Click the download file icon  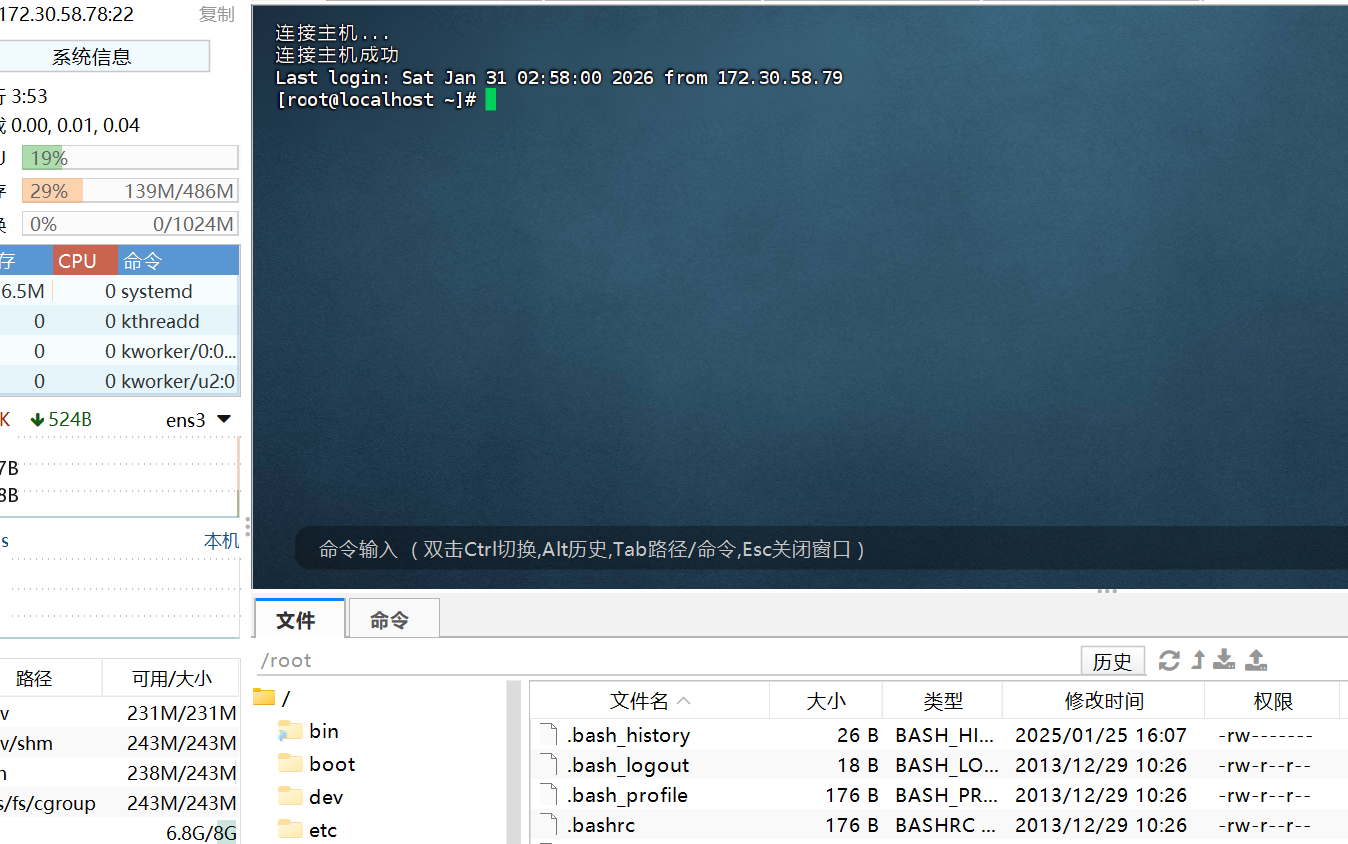pos(1224,660)
